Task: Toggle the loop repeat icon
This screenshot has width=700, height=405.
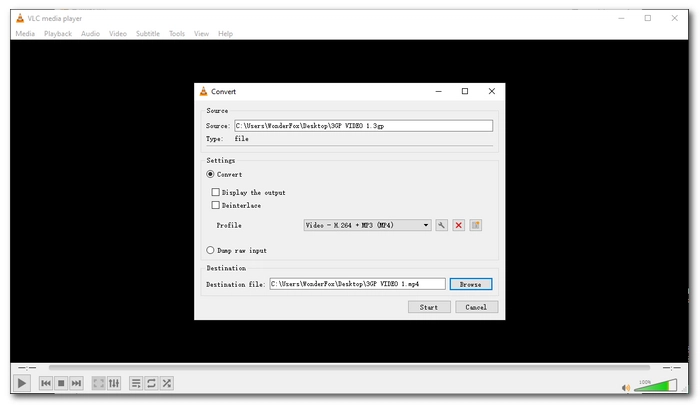Action: point(151,383)
